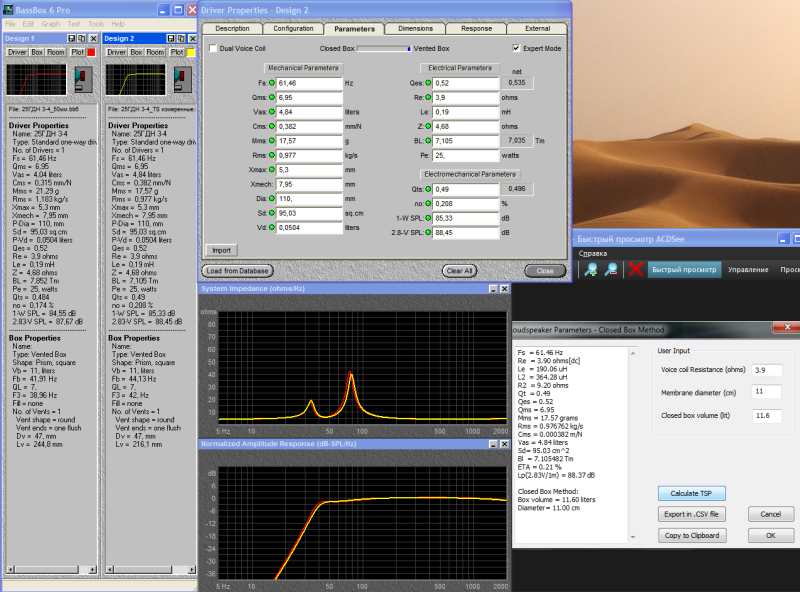Image resolution: width=800 pixels, height=592 pixels.
Task: Click the ACDSee zoom in magnifier
Action: click(x=590, y=270)
